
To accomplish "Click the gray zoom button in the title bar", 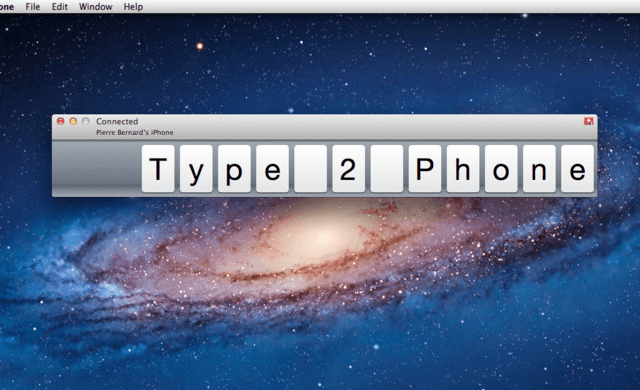I will click(x=85, y=121).
